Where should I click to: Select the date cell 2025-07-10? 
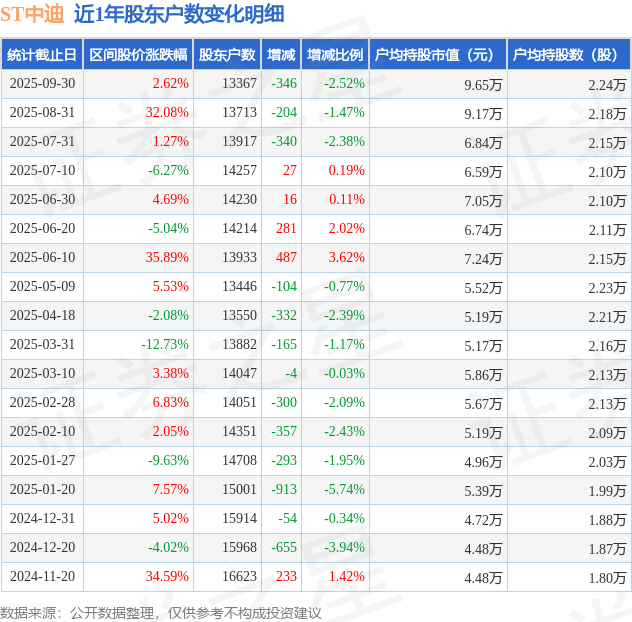click(x=42, y=171)
